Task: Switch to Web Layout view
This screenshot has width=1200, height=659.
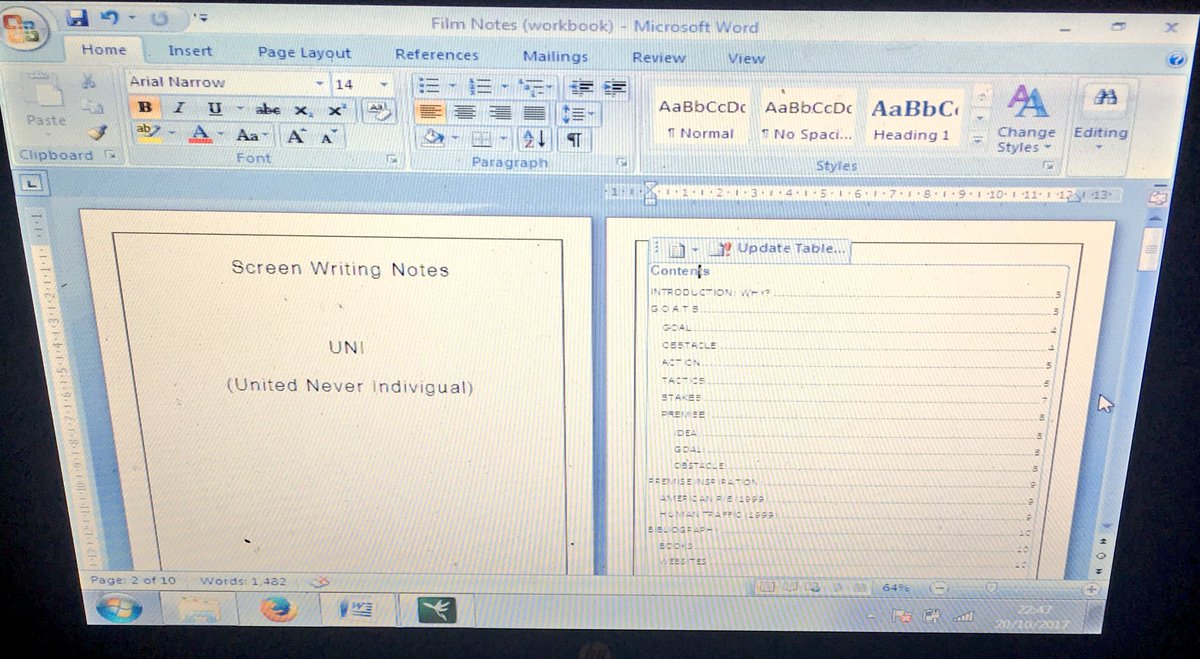Action: click(811, 585)
